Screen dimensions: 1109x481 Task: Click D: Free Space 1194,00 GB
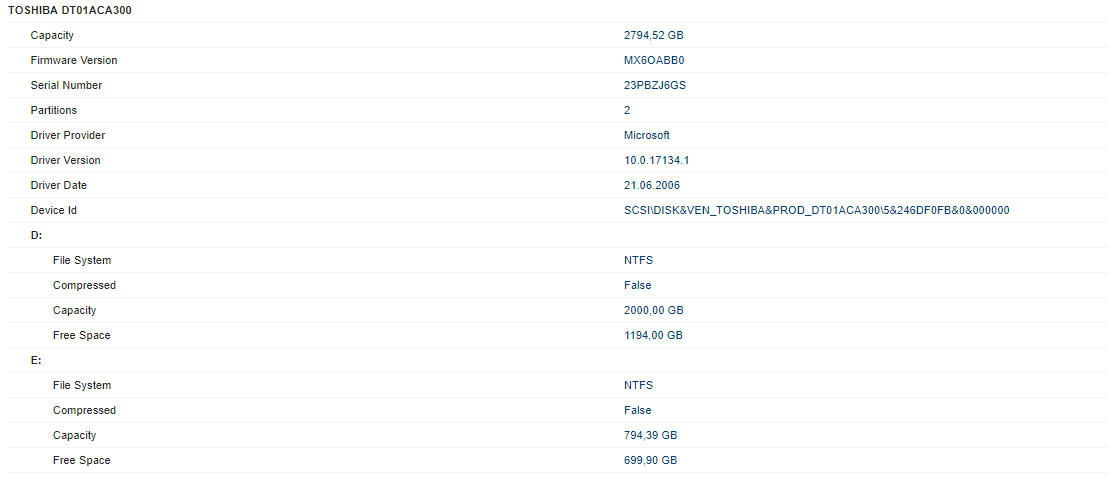(x=653, y=335)
